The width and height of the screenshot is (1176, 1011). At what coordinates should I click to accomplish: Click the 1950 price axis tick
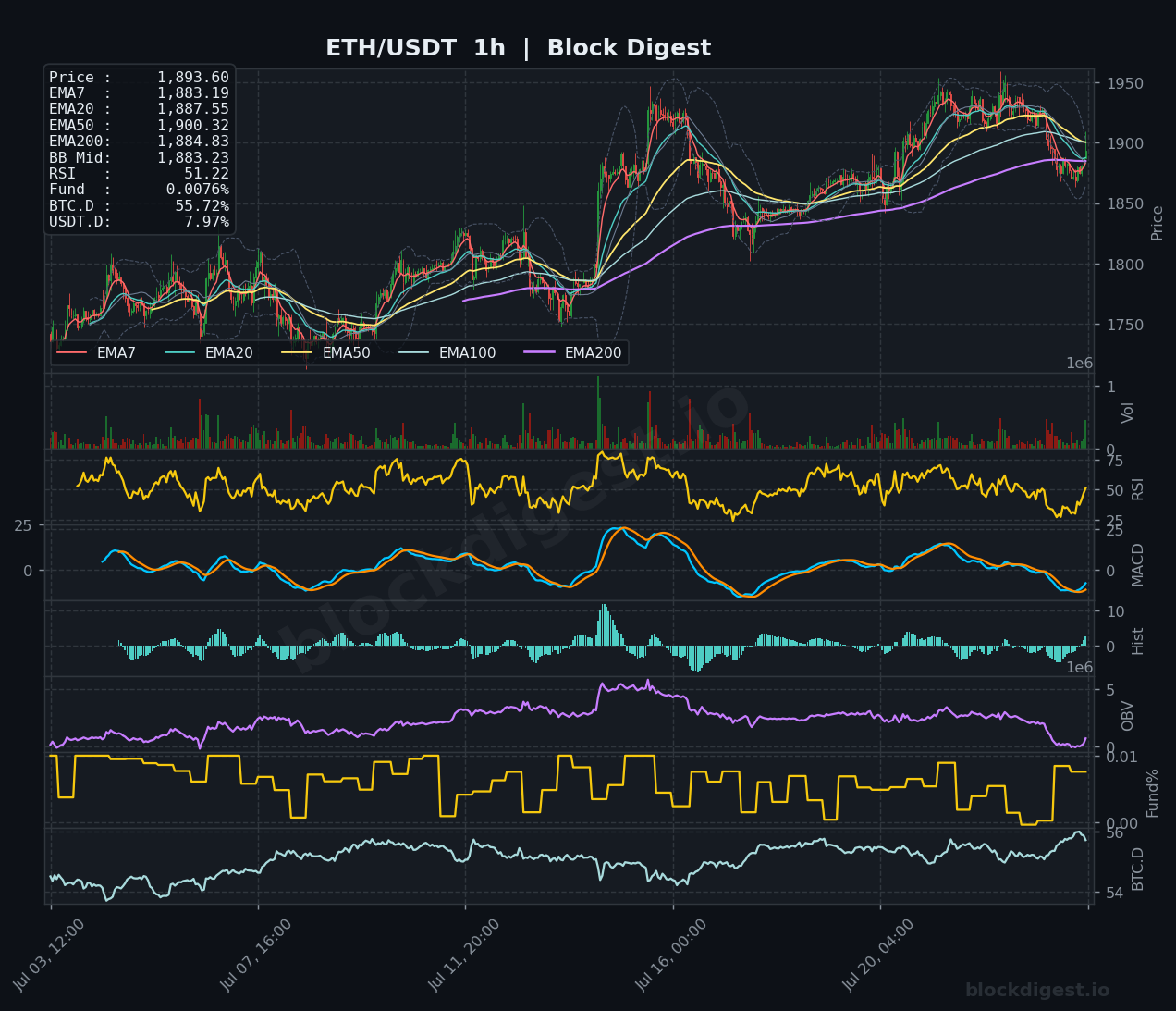(1123, 84)
